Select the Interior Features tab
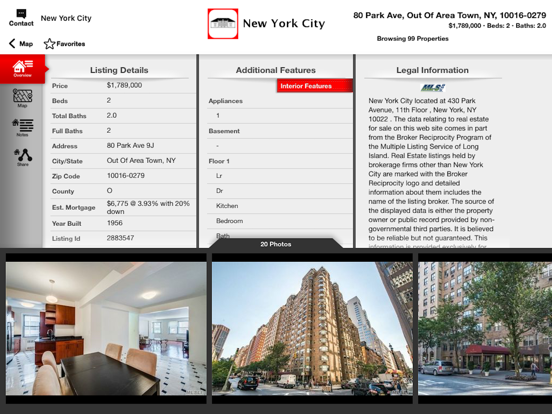552x414 pixels. [x=315, y=86]
